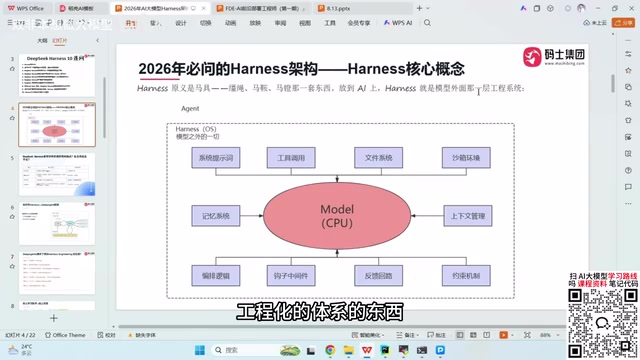Open the 审阅 ribbon tab
The image size is (640, 360).
click(x=280, y=23)
